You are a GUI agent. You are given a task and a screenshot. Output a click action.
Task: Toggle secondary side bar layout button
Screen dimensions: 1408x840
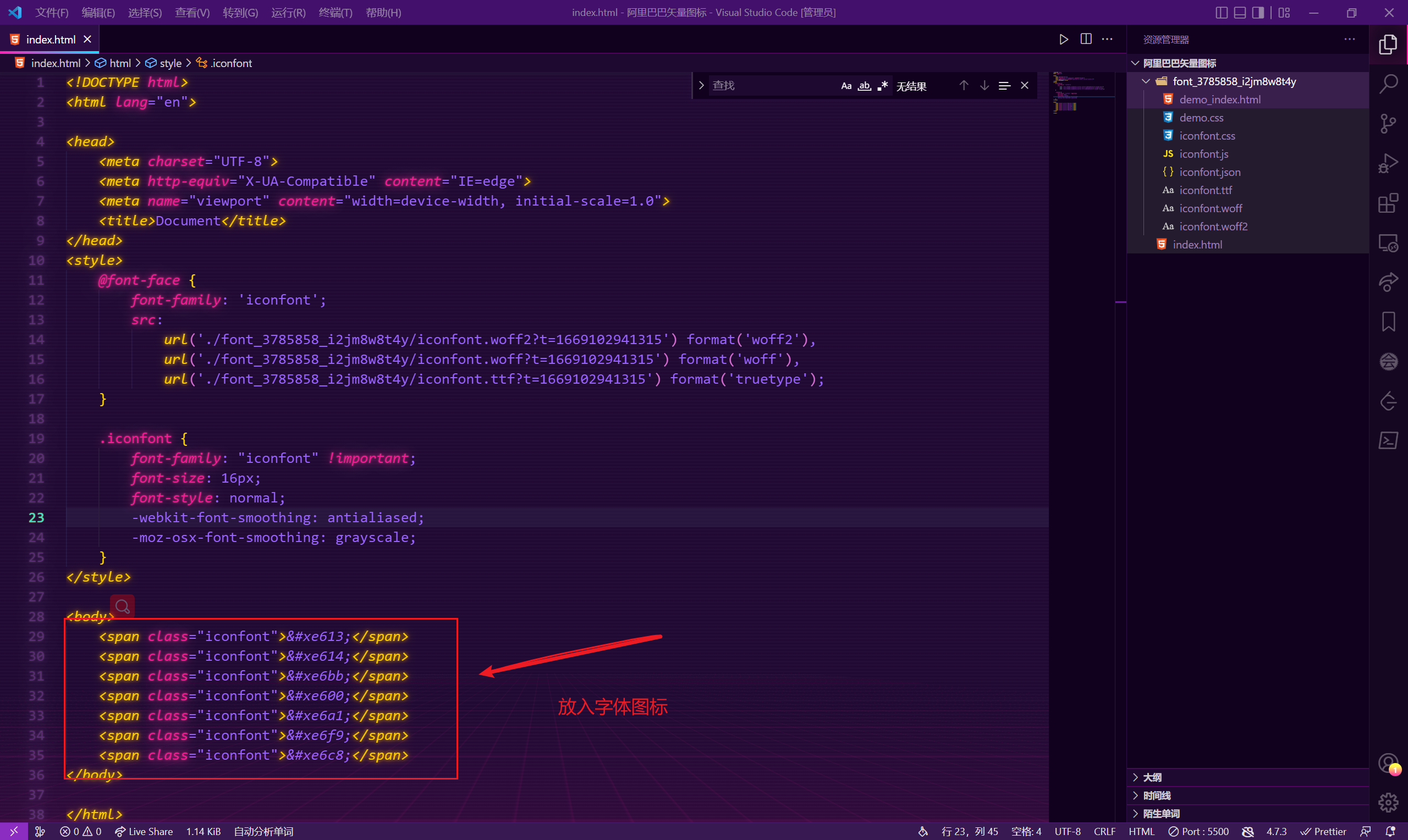1257,13
